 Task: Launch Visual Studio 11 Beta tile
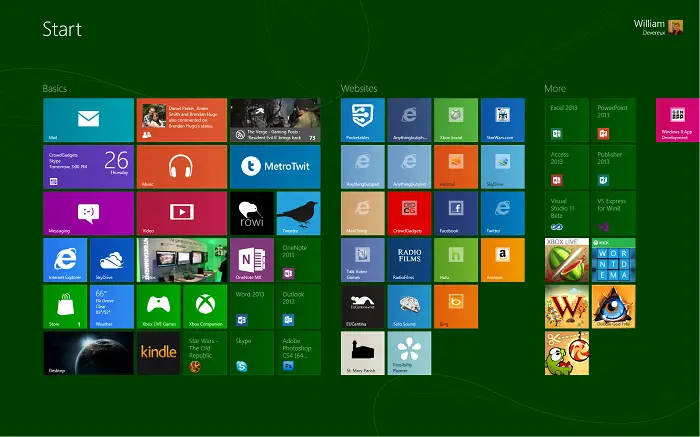[x=567, y=213]
